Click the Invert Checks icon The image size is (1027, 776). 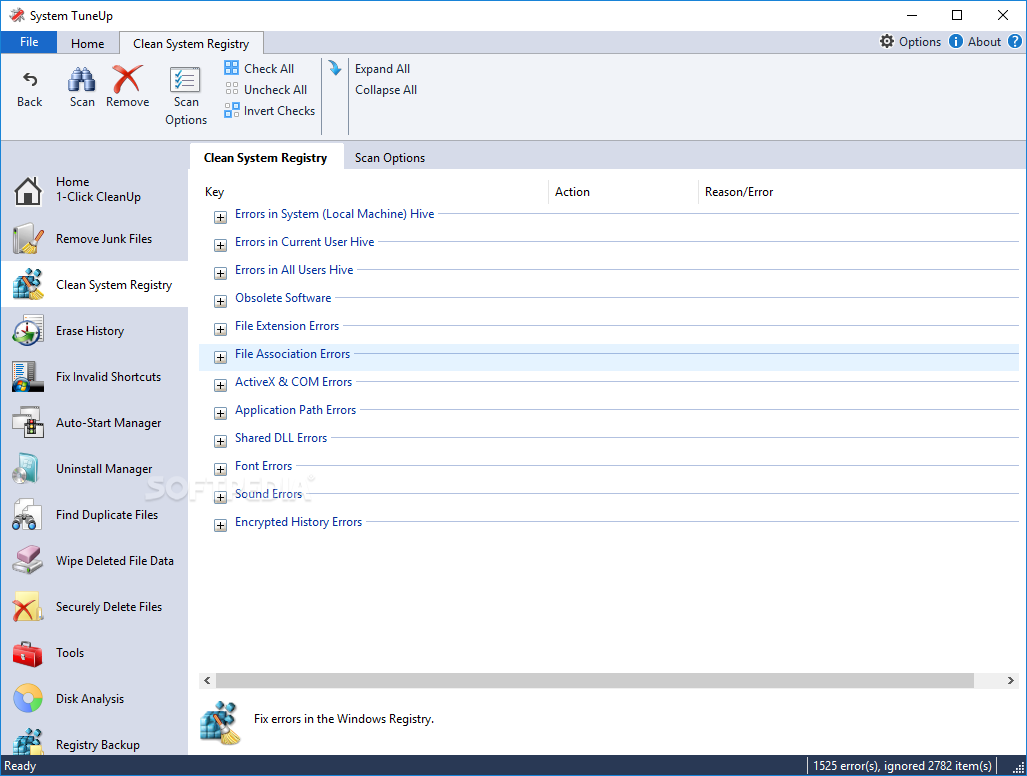pyautogui.click(x=231, y=110)
